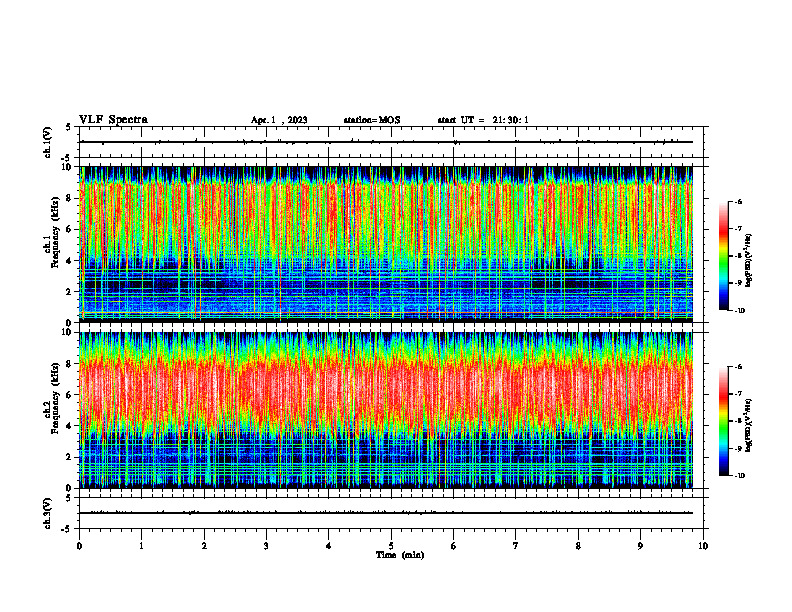The height and width of the screenshot is (612, 792).
Task: Click the "VLF Spectra" title text
Action: 113,120
